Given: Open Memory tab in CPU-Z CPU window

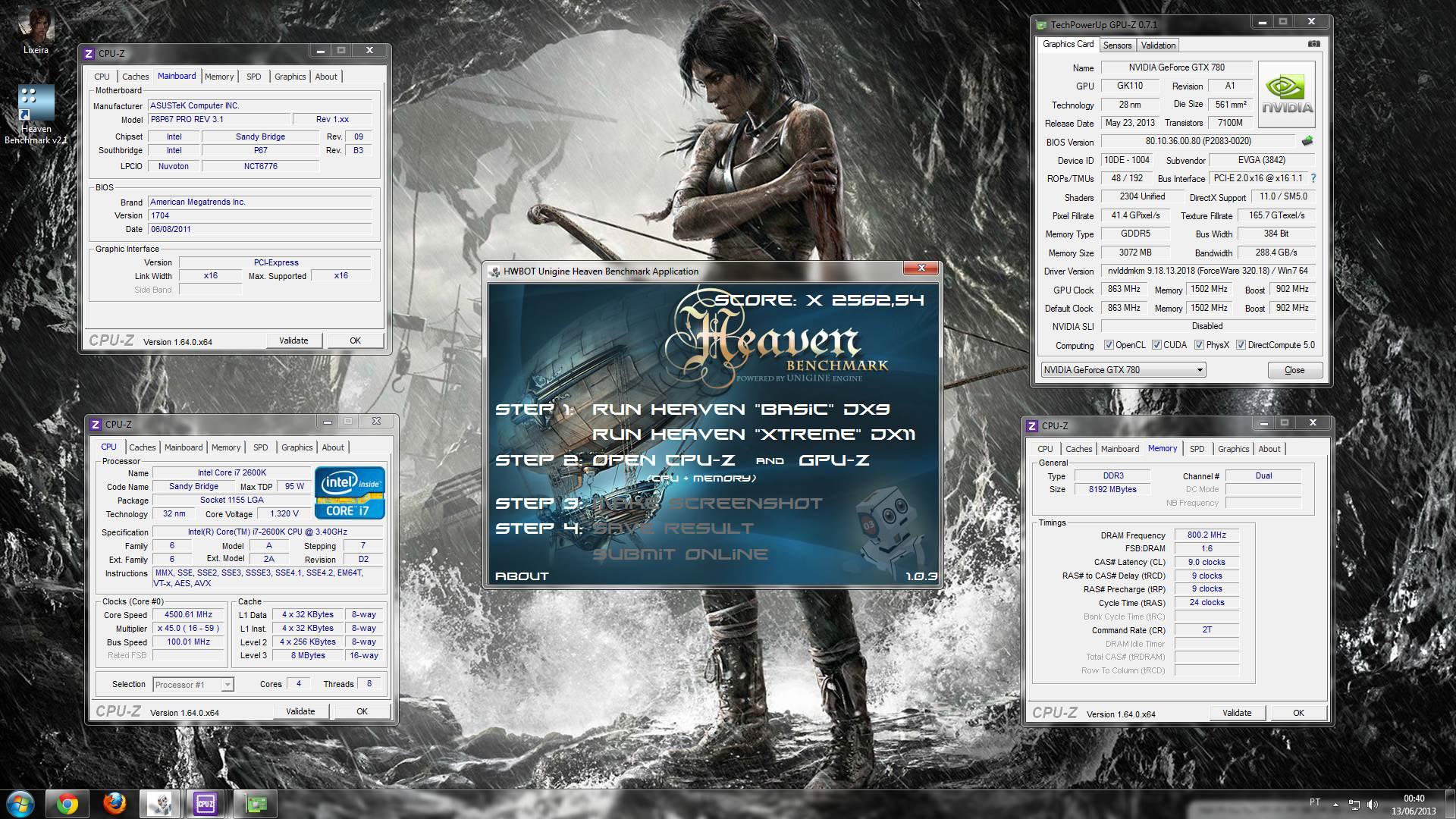Looking at the screenshot, I should (226, 447).
